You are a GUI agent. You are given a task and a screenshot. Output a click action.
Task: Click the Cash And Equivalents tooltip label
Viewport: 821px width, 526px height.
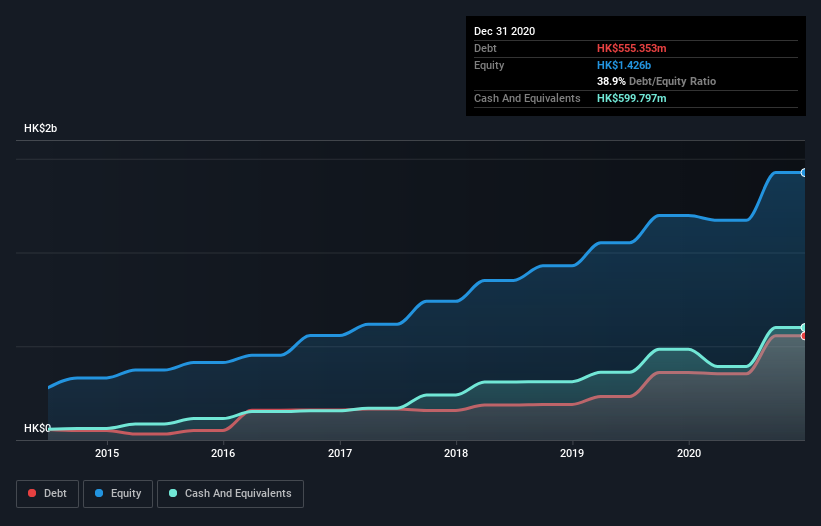(527, 98)
